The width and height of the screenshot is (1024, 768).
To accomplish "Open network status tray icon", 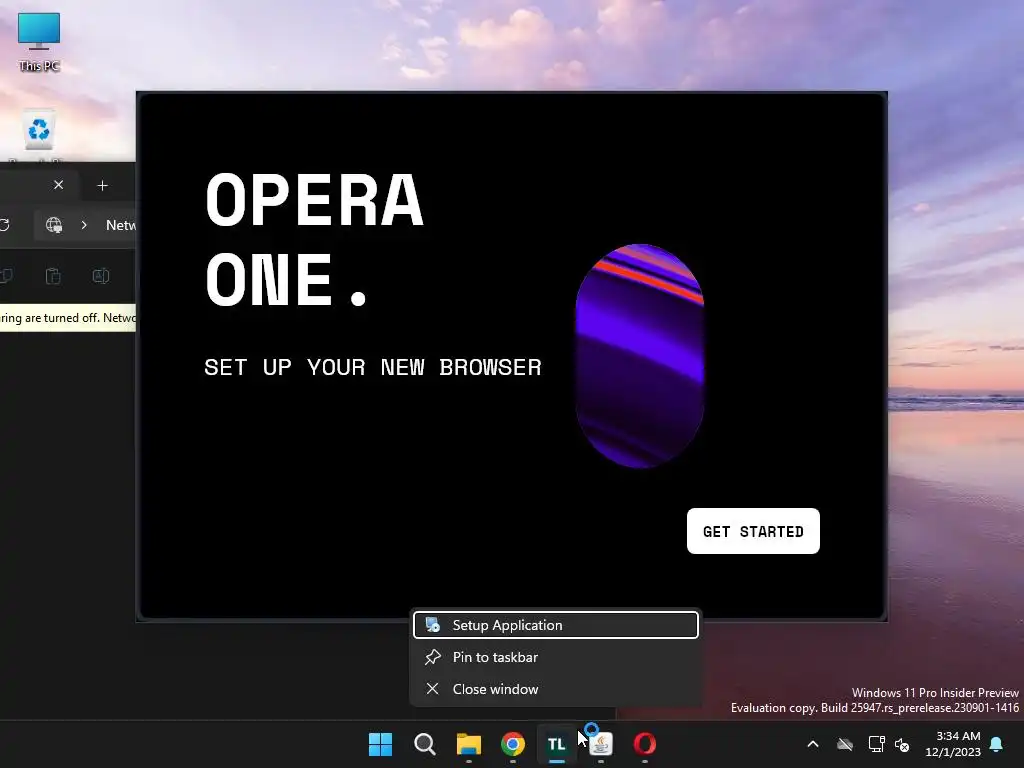I will tap(876, 744).
